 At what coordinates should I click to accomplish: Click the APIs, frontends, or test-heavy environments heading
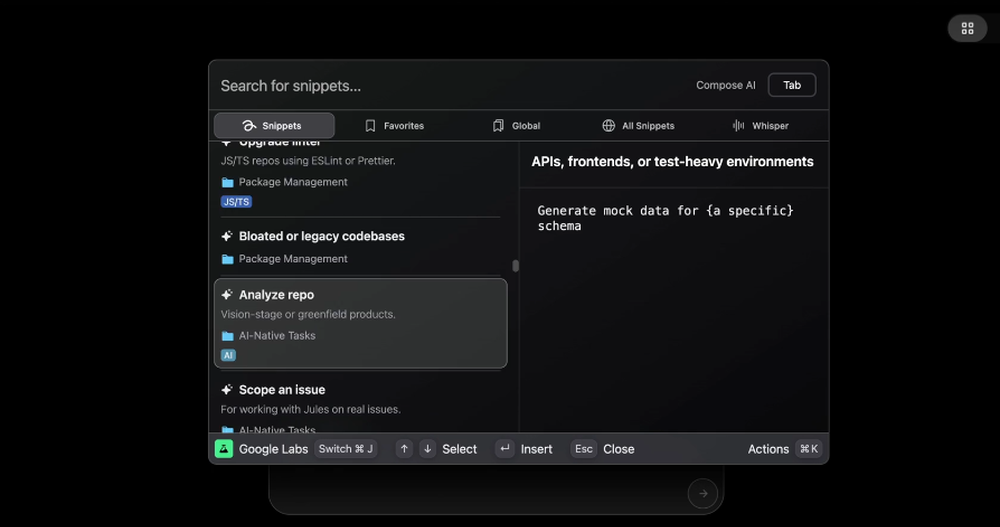pos(672,162)
